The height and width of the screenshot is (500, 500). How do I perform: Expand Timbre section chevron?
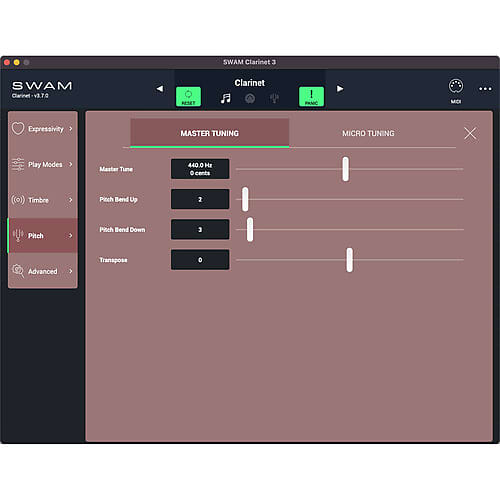(71, 200)
